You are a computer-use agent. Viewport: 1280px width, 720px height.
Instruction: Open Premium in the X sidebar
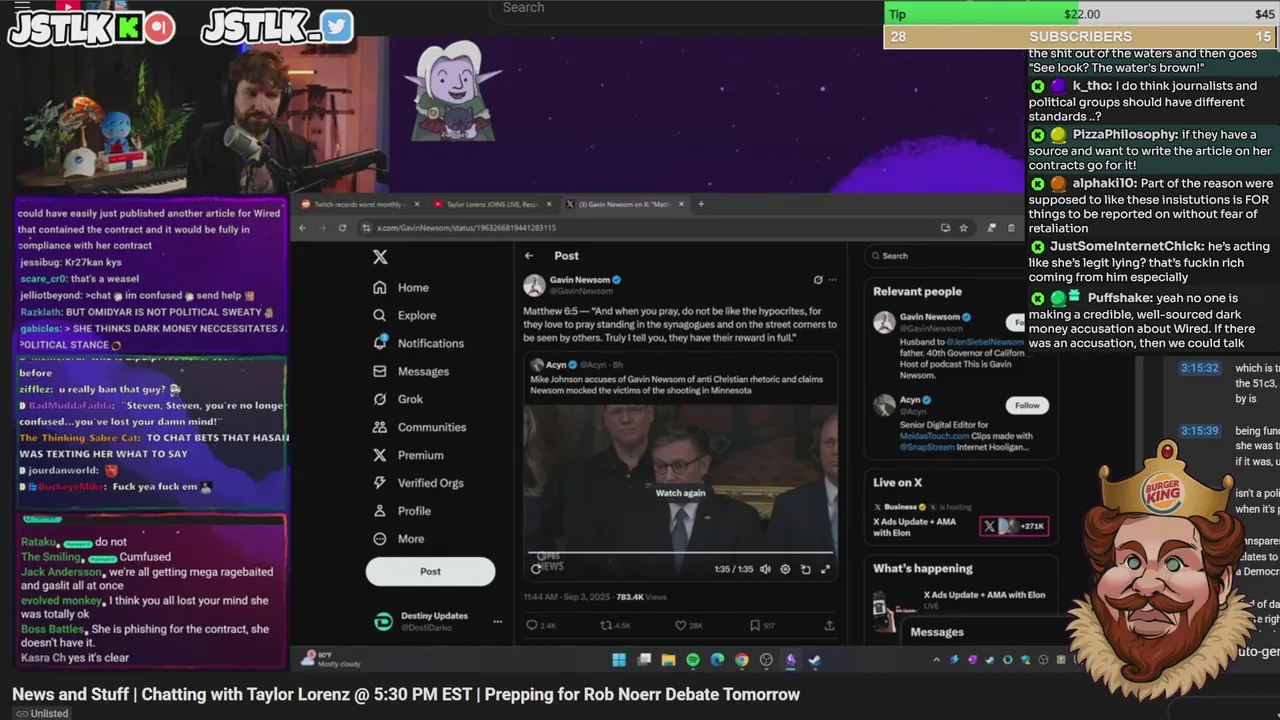[408, 455]
